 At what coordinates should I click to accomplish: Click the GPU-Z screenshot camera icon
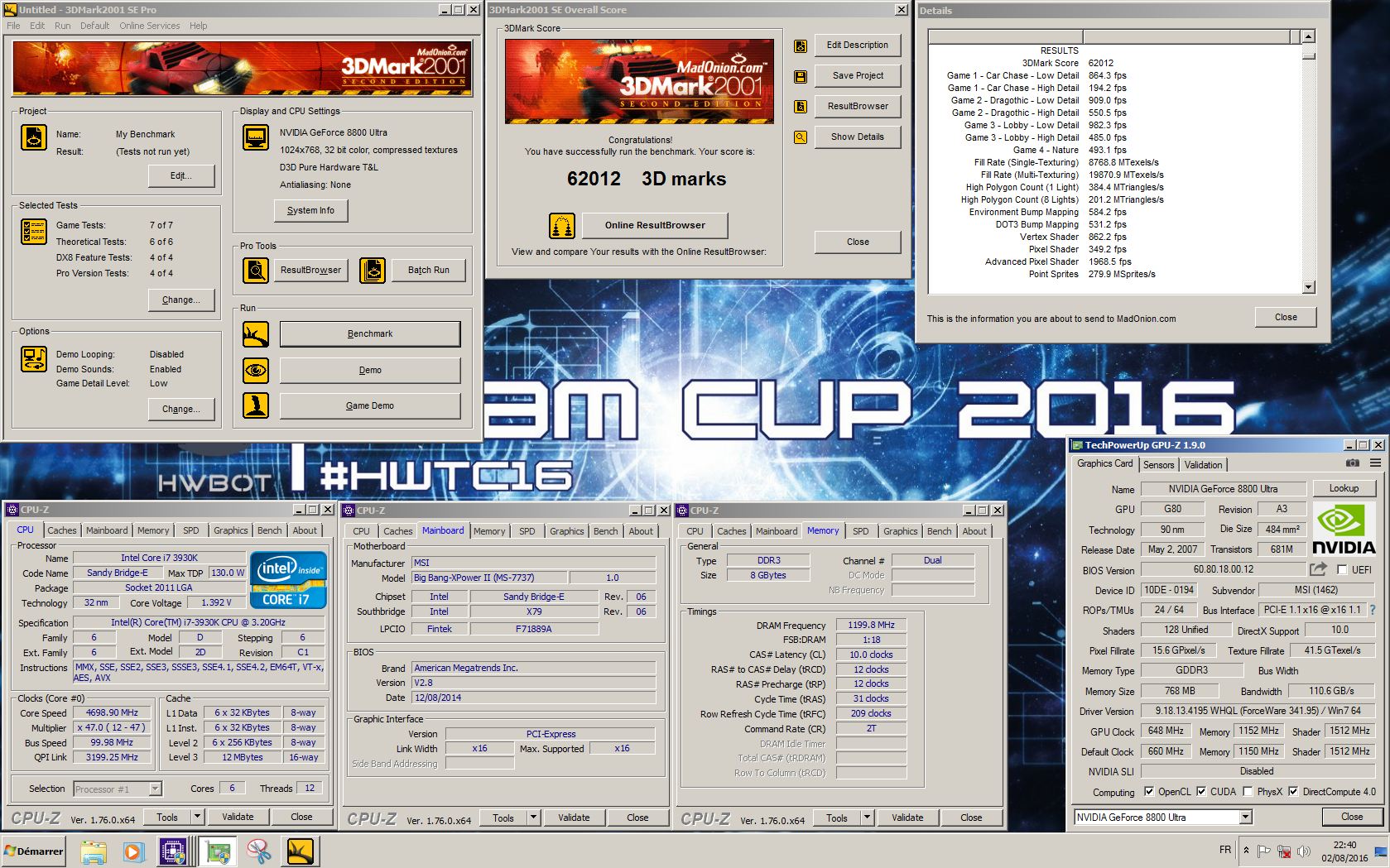coord(1352,463)
